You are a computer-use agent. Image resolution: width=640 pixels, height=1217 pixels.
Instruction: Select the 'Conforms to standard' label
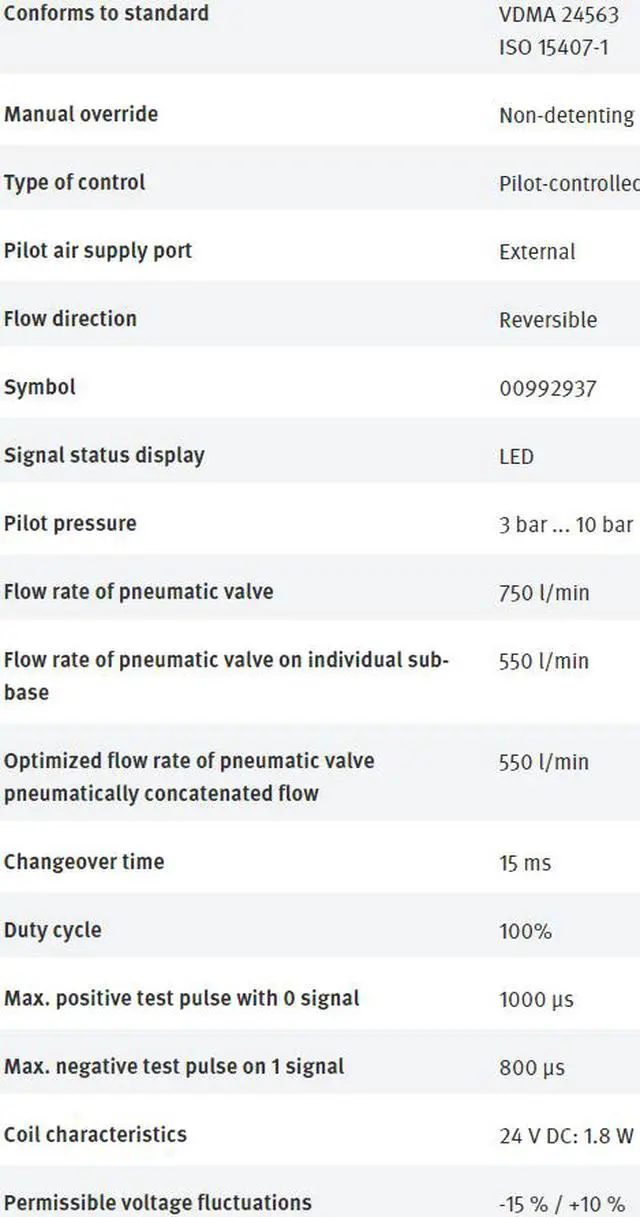pyautogui.click(x=106, y=13)
